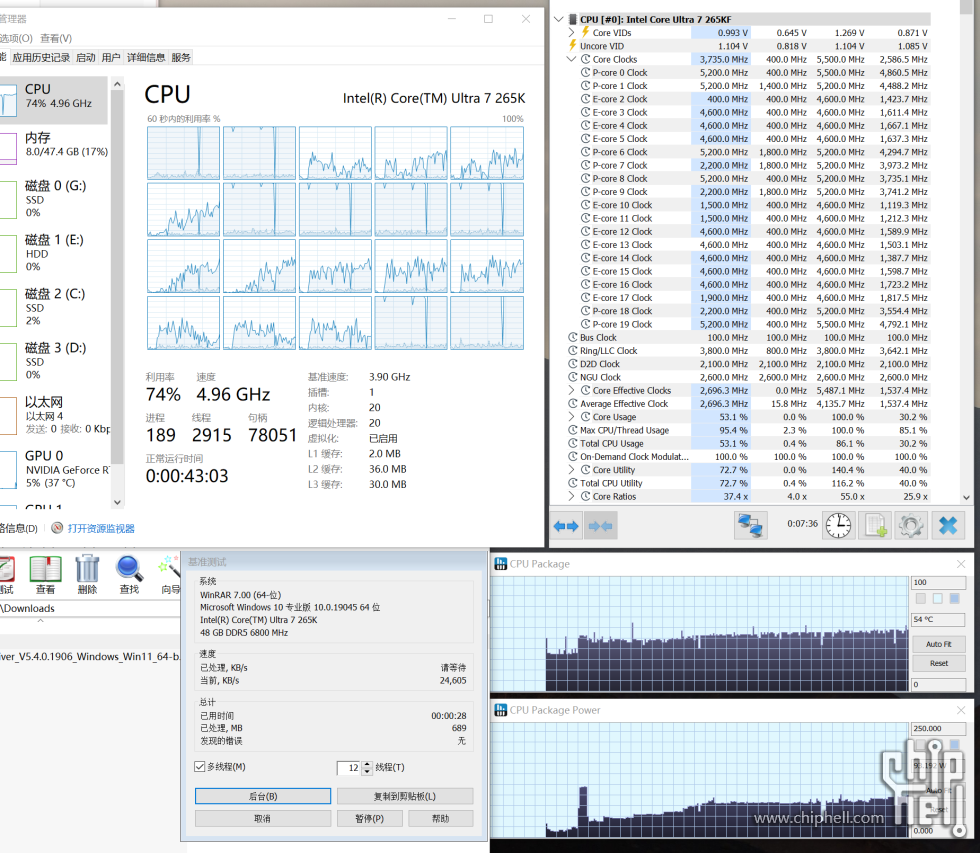Click the light cyan color swatch under the 100 field

(938, 599)
